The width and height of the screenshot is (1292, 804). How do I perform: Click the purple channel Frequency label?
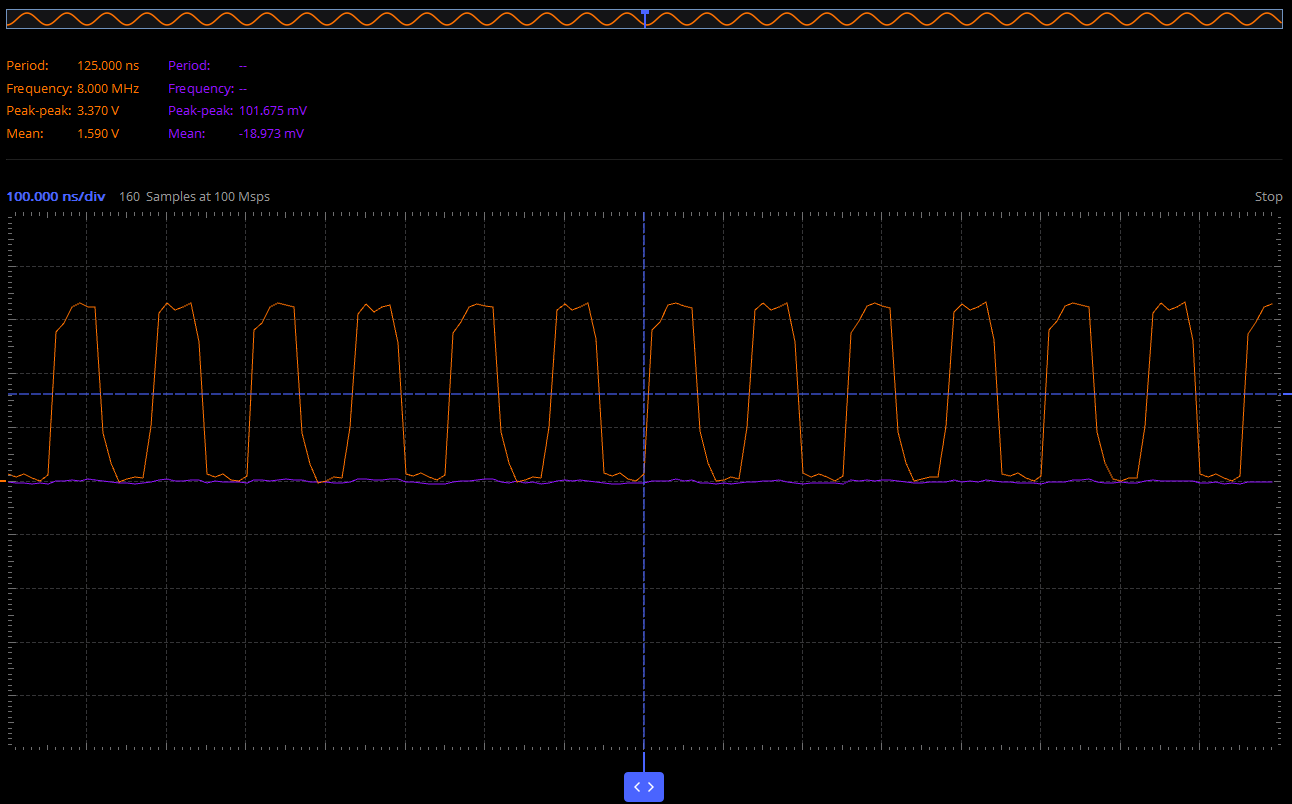[x=201, y=89]
